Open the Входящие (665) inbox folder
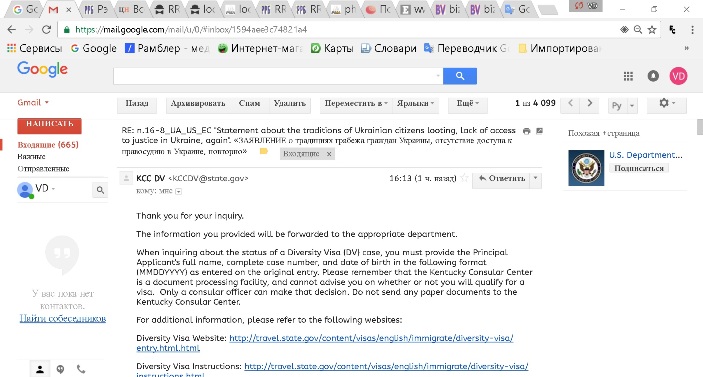Viewport: 703px width, 377px height. [48, 145]
